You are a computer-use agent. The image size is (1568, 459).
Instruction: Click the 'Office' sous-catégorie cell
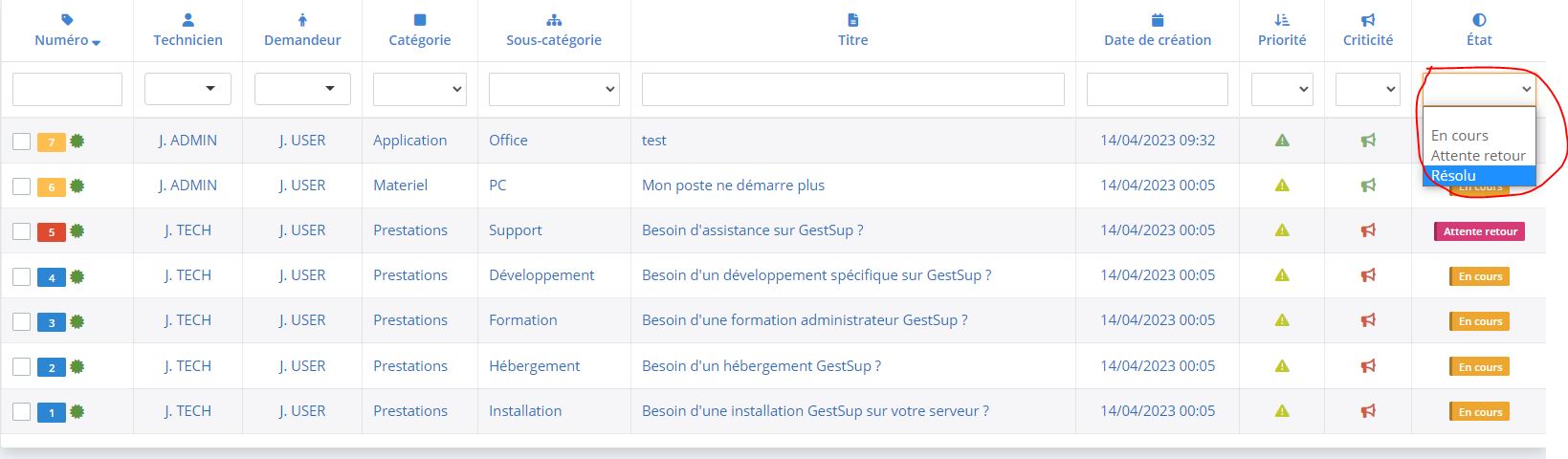[508, 141]
